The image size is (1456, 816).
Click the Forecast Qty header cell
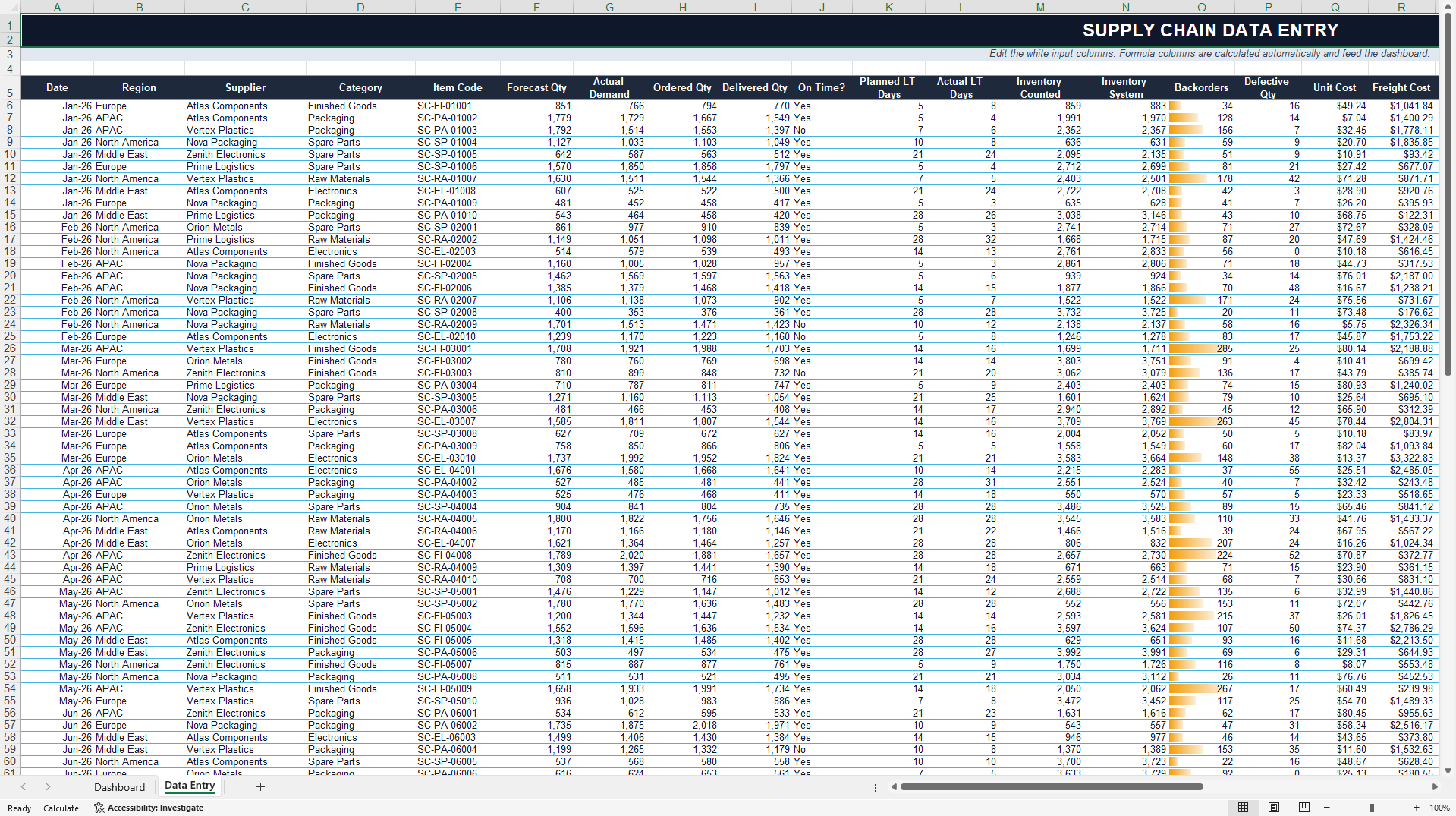pos(536,87)
